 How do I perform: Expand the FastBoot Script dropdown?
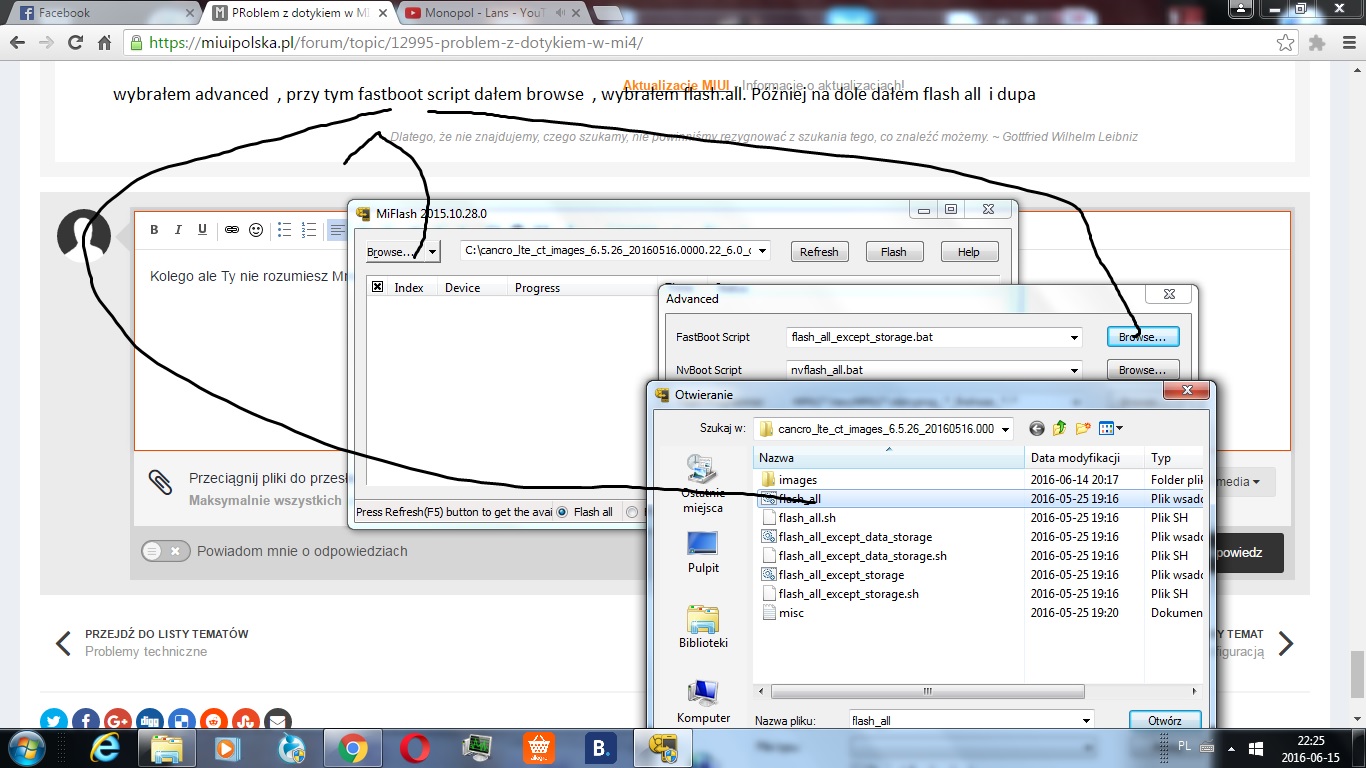(x=1074, y=338)
